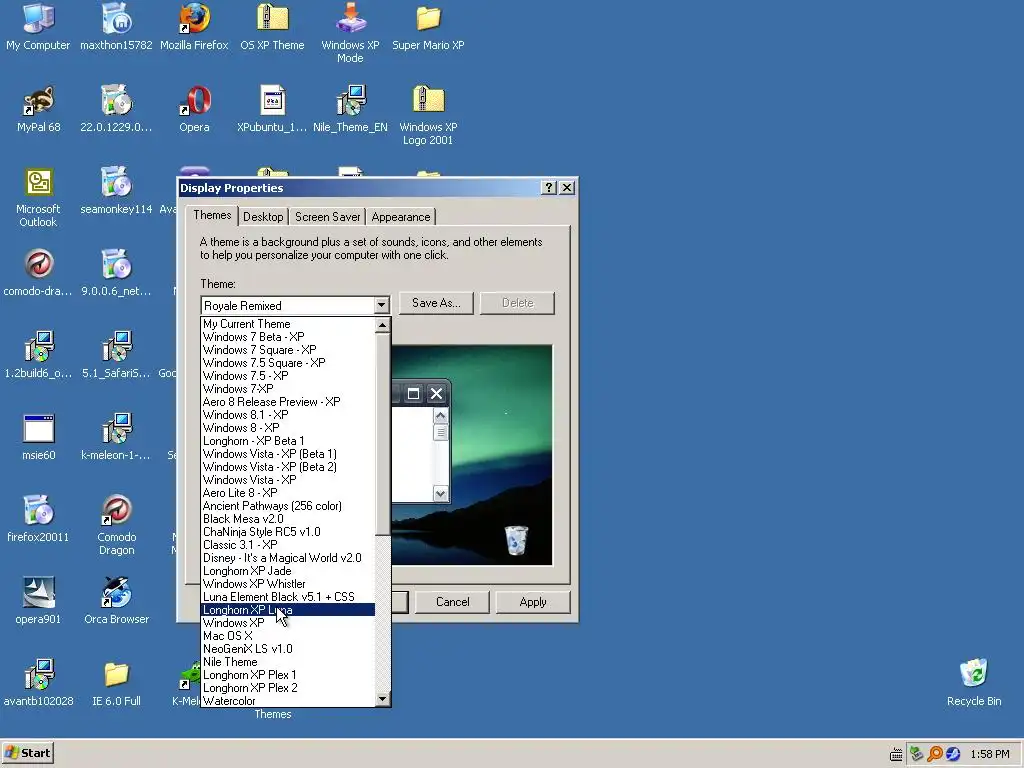This screenshot has width=1024, height=768.
Task: Click the Start button
Action: [27, 753]
